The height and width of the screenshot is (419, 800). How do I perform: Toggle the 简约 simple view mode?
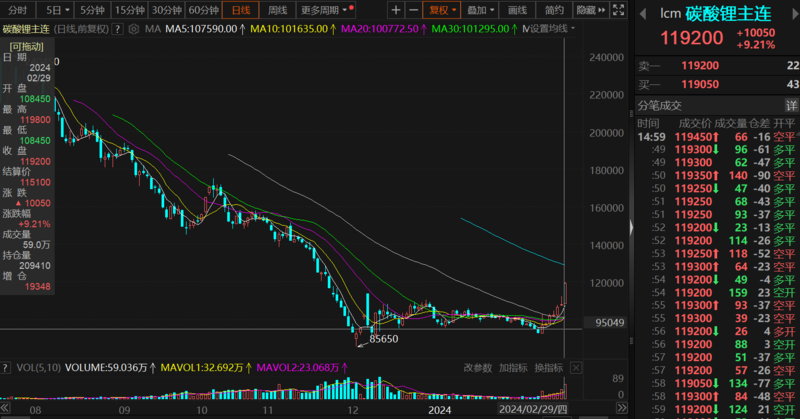point(554,9)
